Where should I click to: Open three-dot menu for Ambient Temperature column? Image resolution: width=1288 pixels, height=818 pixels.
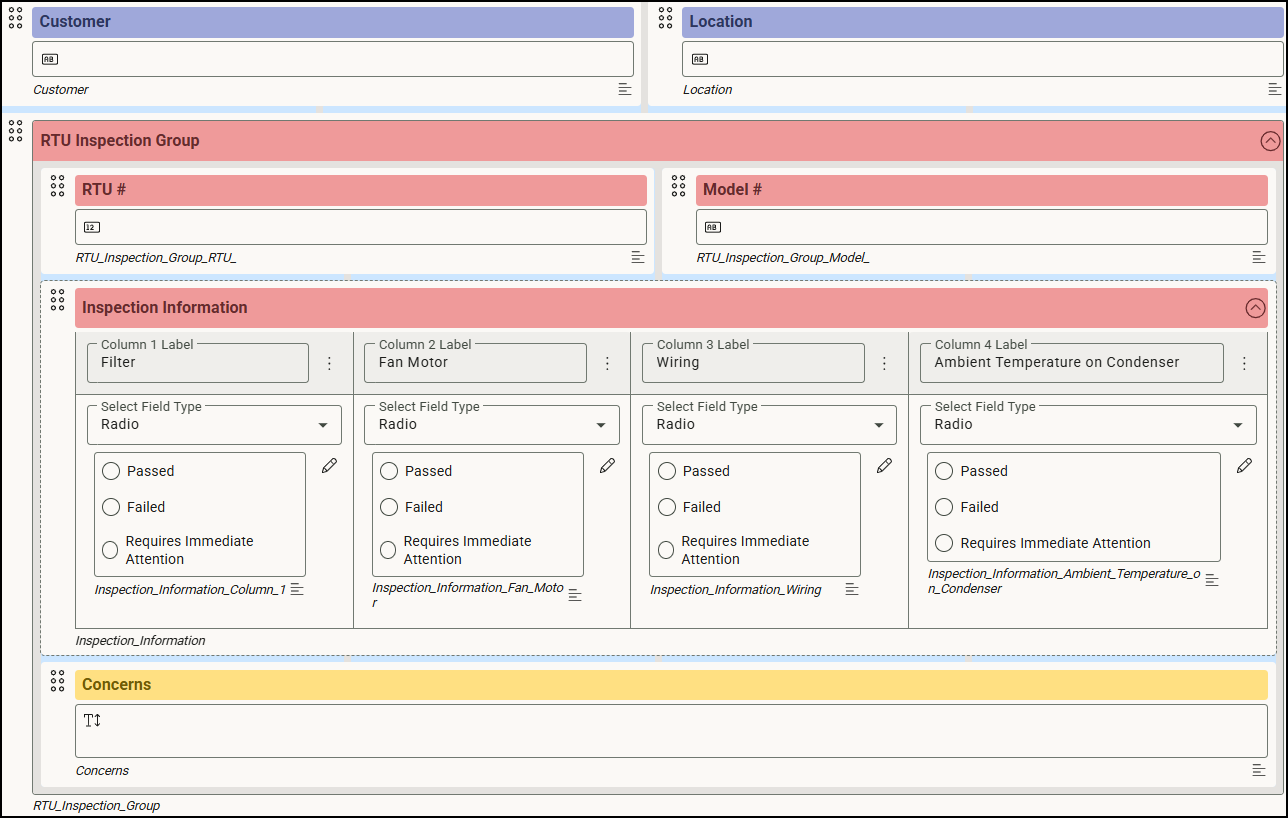click(1244, 363)
